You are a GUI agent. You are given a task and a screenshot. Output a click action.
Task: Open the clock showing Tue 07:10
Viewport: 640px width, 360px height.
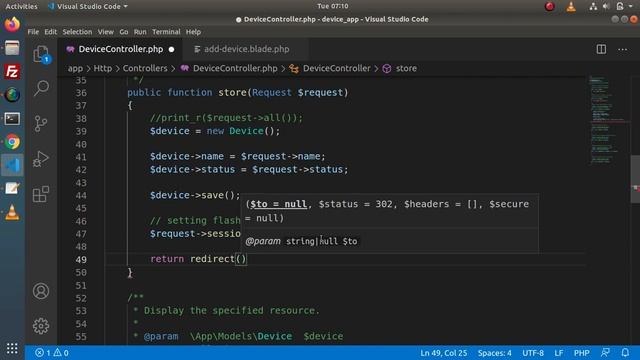(333, 6)
